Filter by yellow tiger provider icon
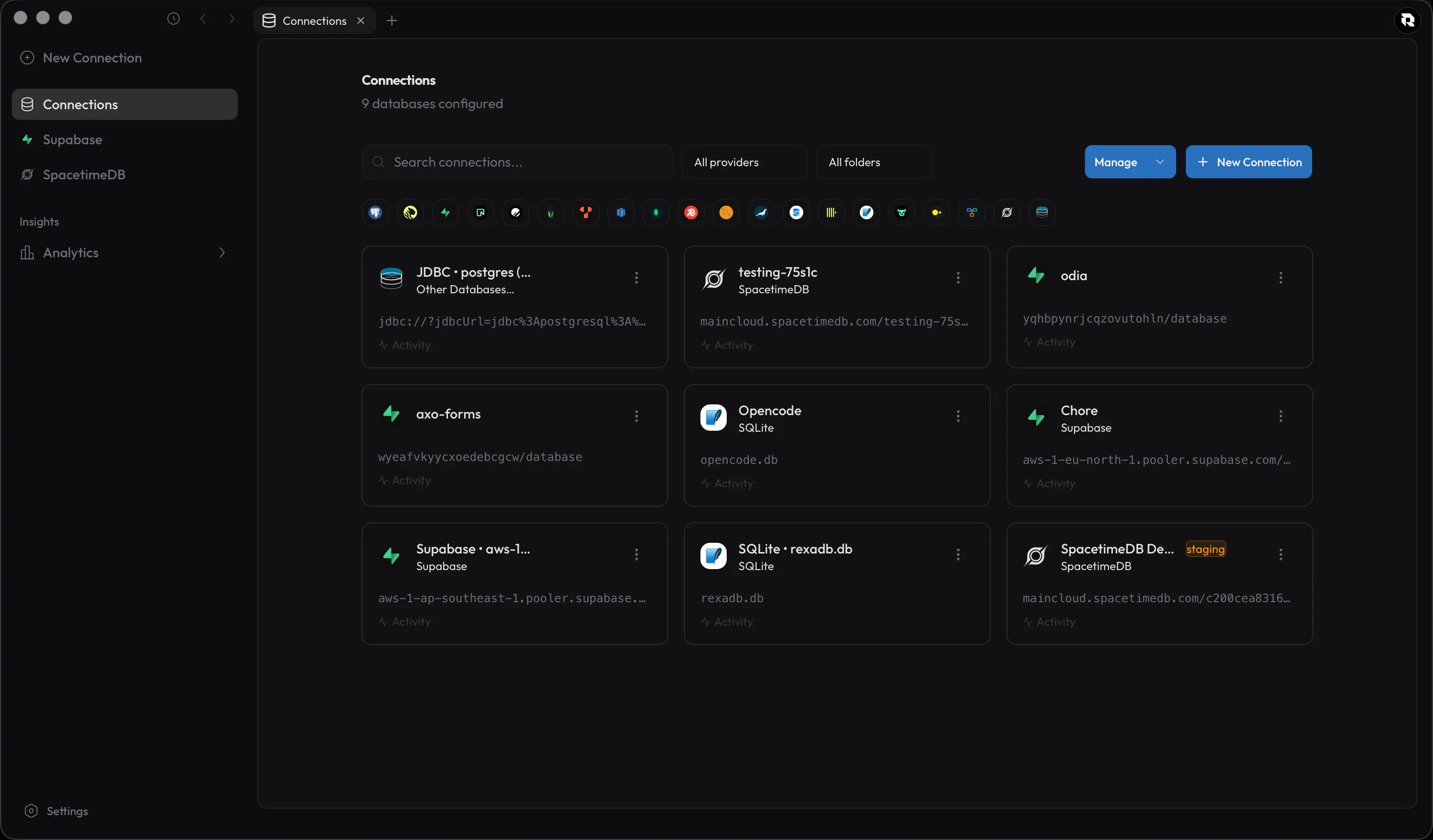The width and height of the screenshot is (1433, 840). [410, 212]
